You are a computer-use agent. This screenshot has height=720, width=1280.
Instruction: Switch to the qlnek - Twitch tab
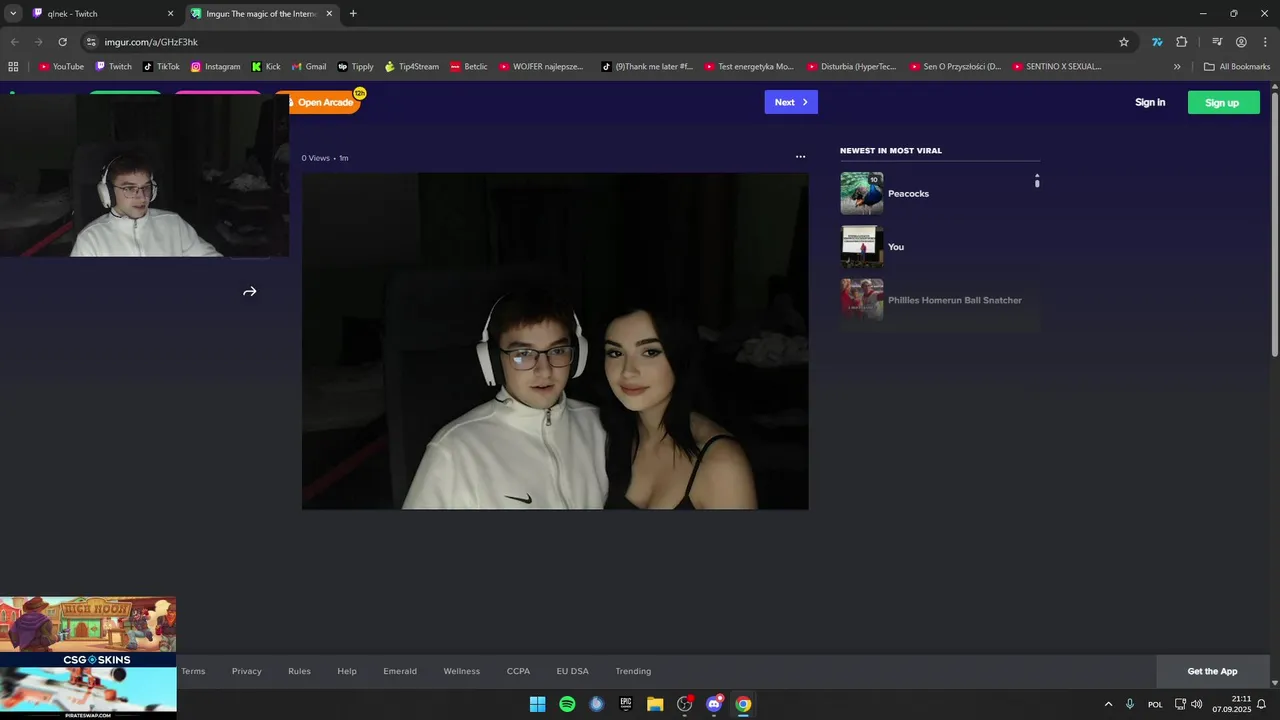103,14
